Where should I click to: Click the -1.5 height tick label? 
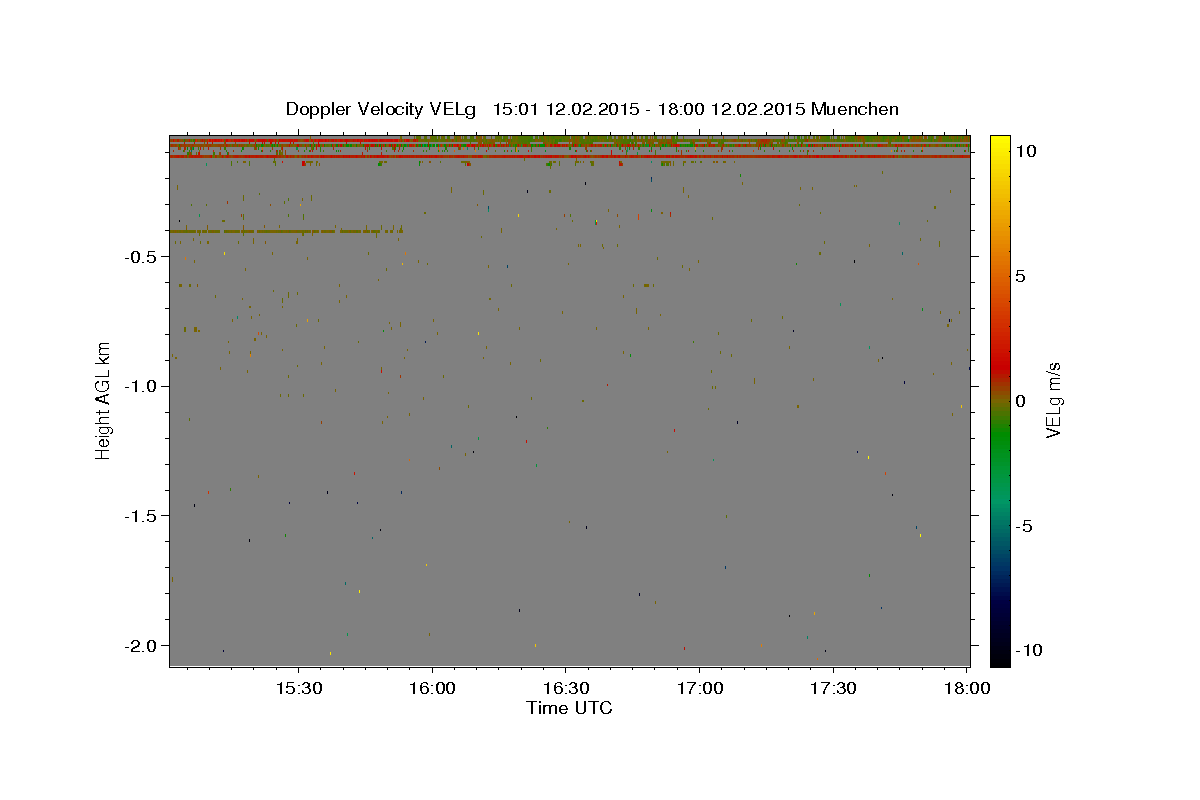click(139, 516)
